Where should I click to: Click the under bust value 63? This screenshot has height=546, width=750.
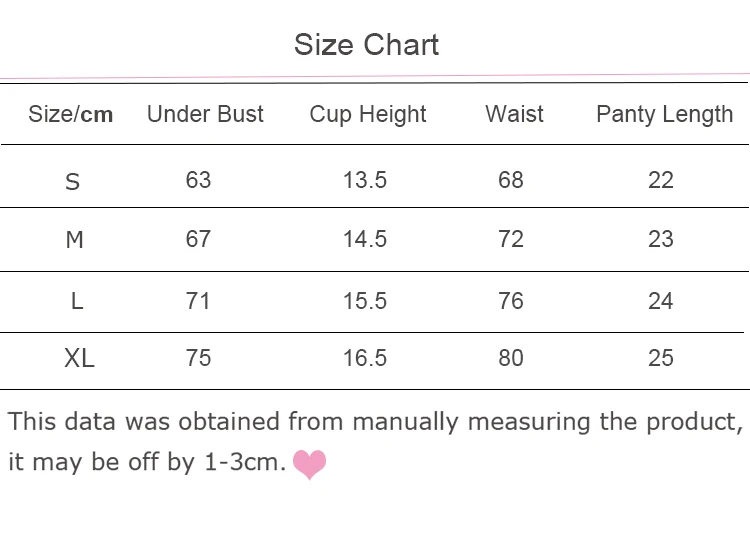[198, 180]
